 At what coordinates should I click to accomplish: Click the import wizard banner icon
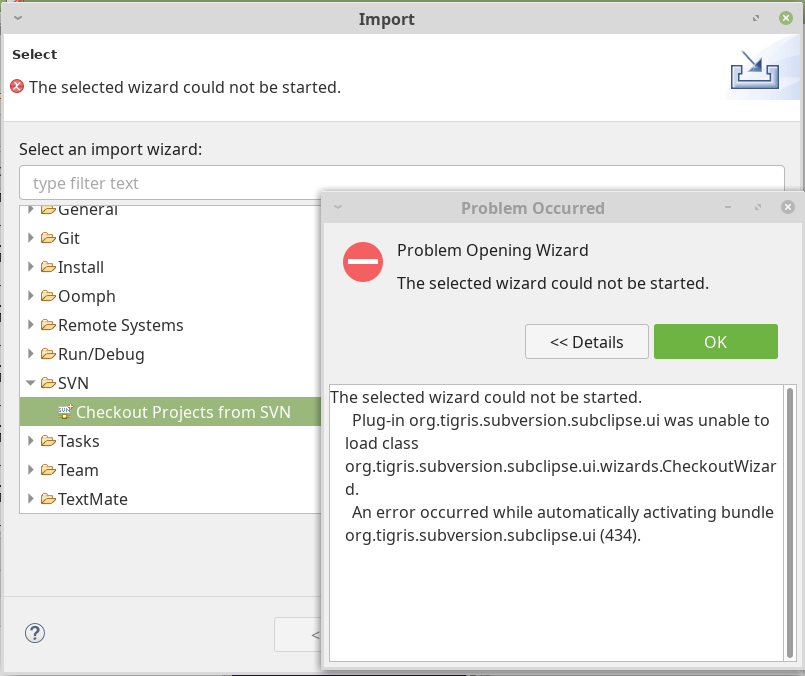coord(755,70)
